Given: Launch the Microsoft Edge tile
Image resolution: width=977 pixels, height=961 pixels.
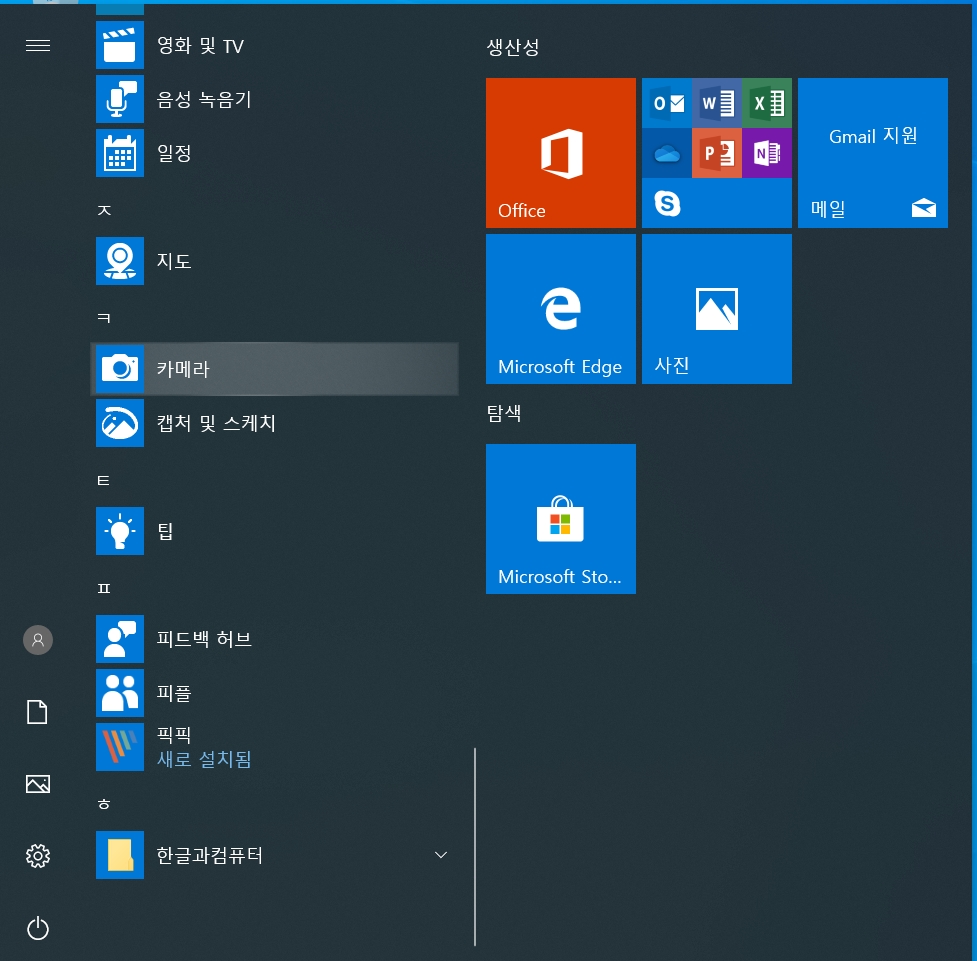Looking at the screenshot, I should pyautogui.click(x=561, y=309).
